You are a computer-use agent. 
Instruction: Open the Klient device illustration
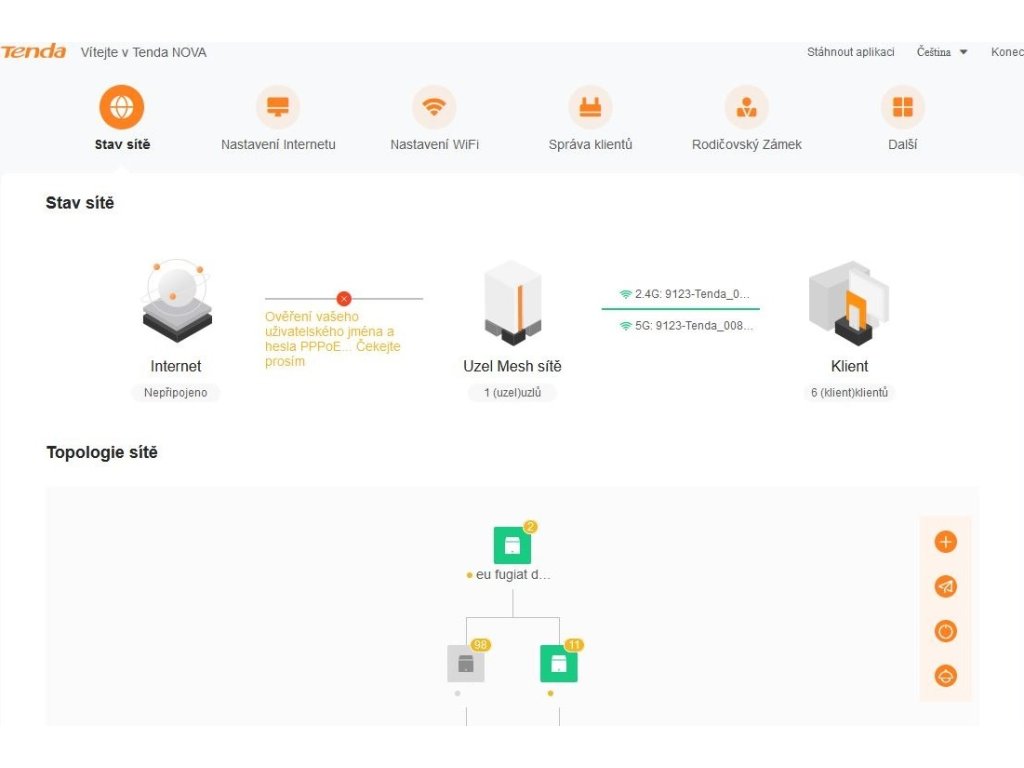849,302
